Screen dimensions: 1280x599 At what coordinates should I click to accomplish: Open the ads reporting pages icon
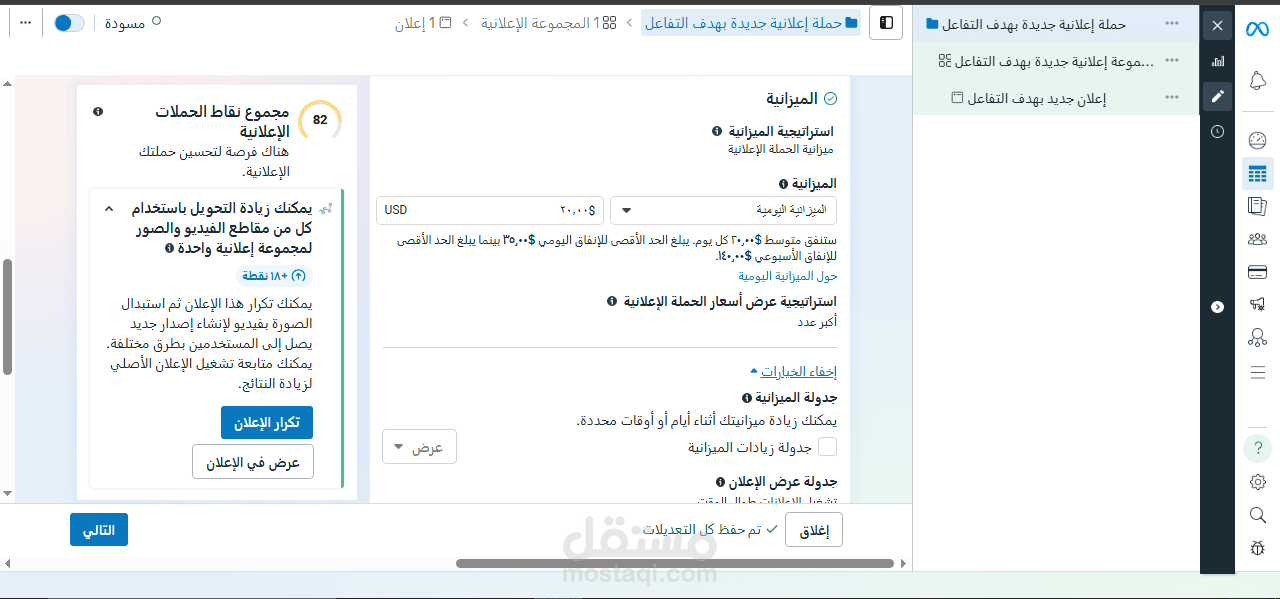click(1257, 207)
